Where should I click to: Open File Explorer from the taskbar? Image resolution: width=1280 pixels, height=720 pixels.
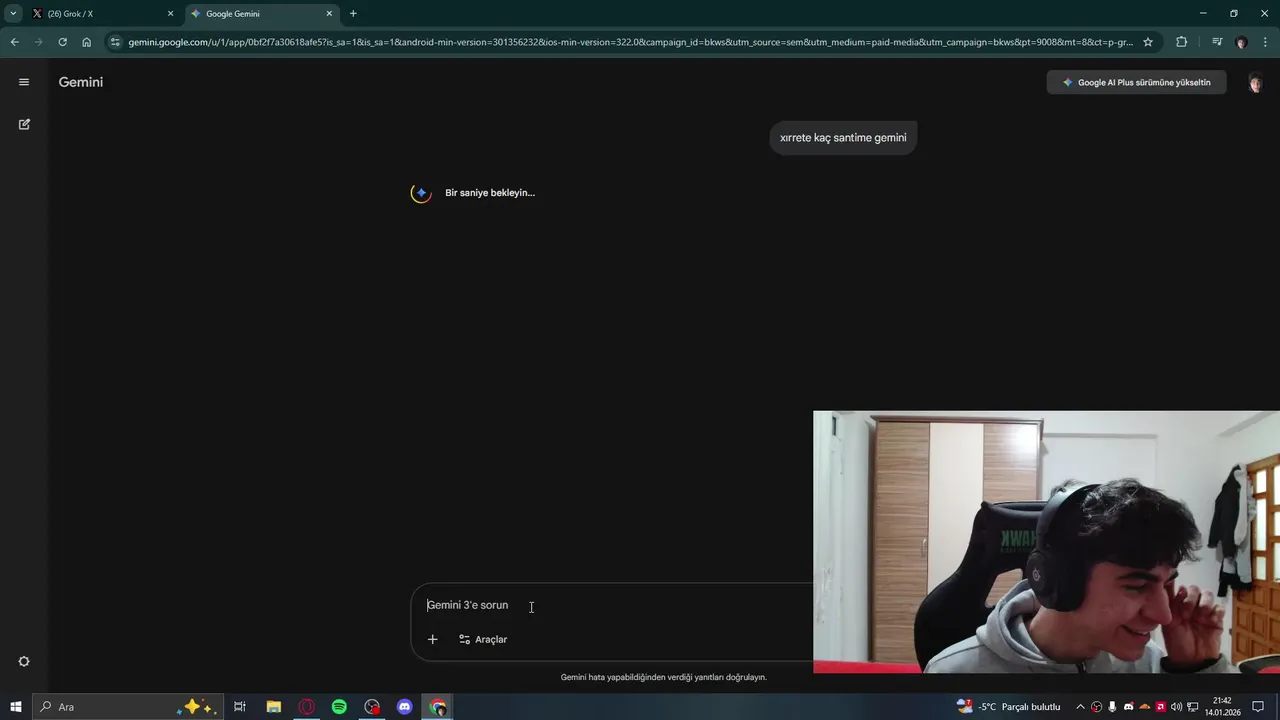click(x=273, y=707)
